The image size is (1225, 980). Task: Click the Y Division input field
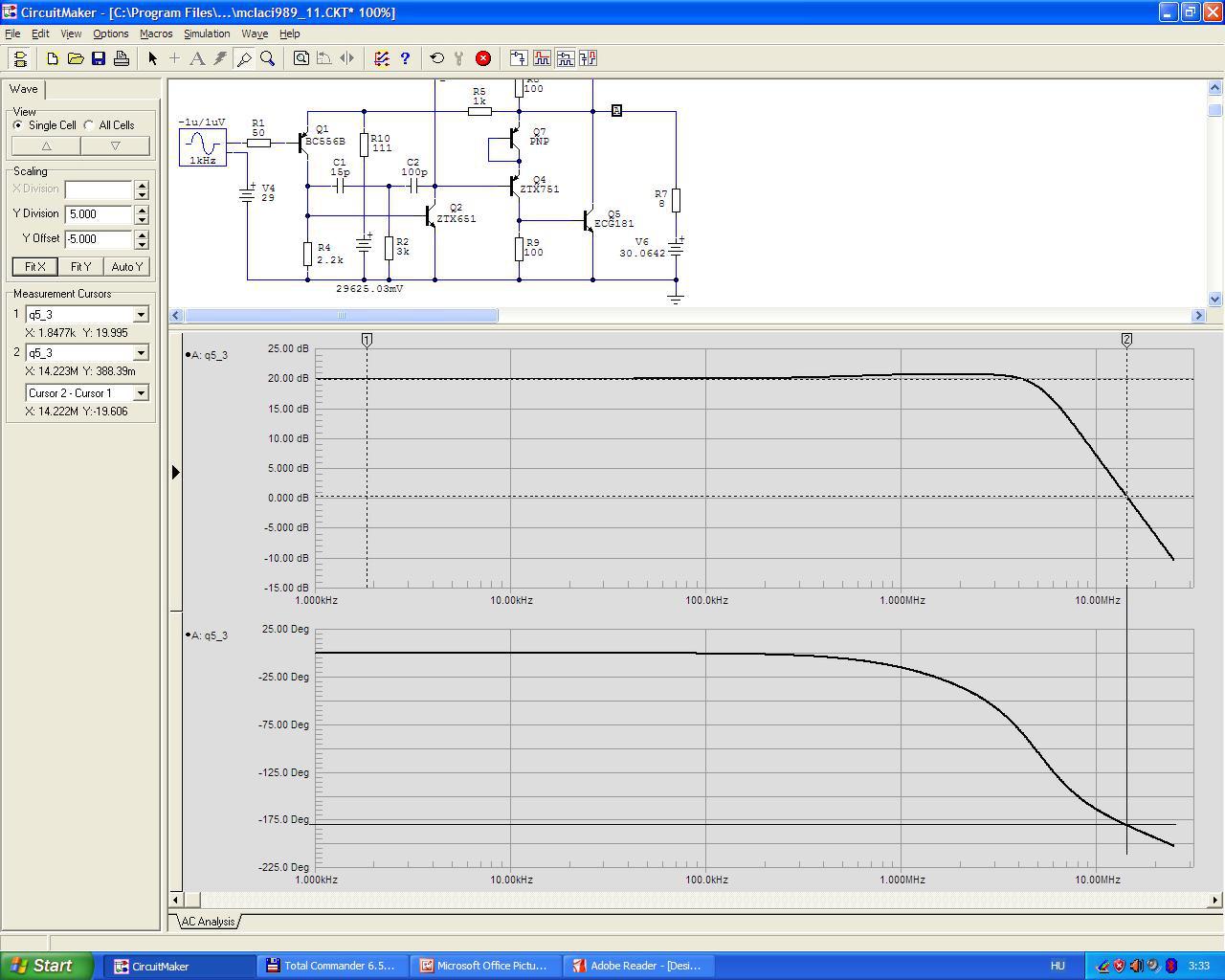99,214
